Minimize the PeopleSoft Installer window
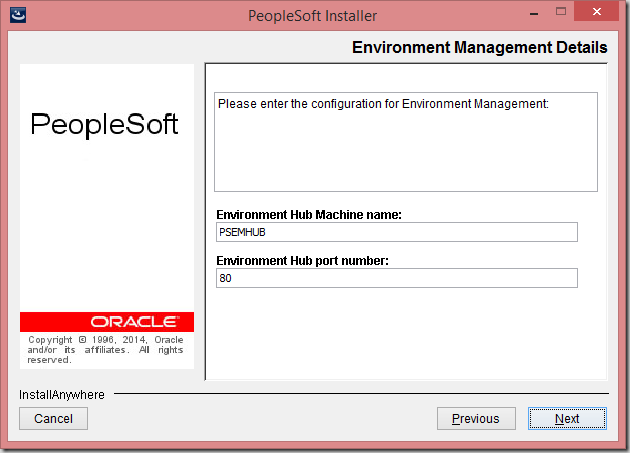This screenshot has width=630, height=453. point(534,14)
